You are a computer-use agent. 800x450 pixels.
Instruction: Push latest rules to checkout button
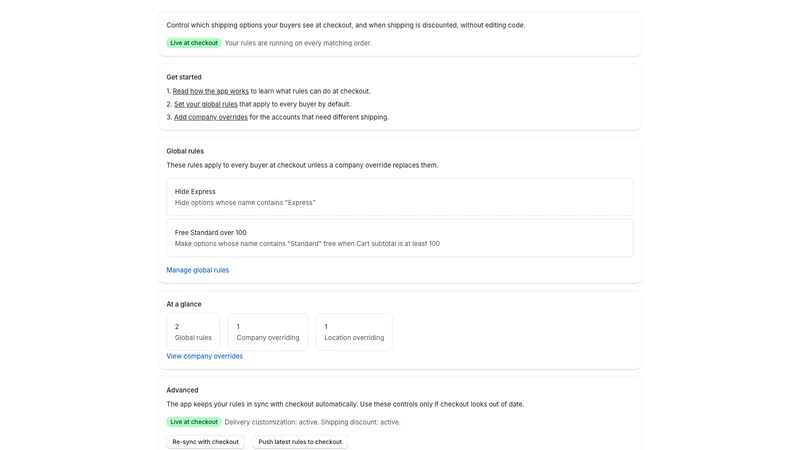pos(300,442)
